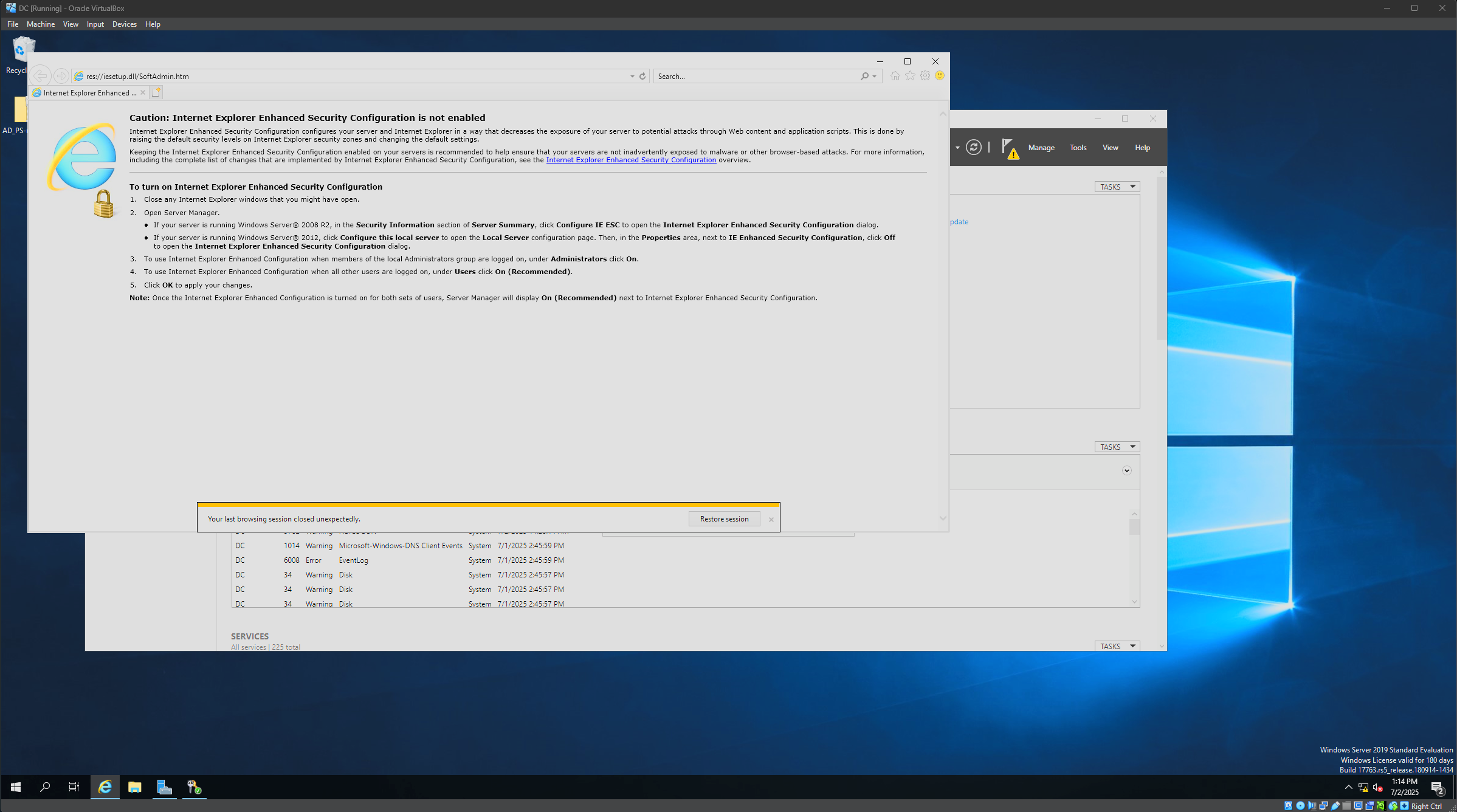1457x812 pixels.
Task: Select the Internet Explorer Enhanced tab
Action: (89, 92)
